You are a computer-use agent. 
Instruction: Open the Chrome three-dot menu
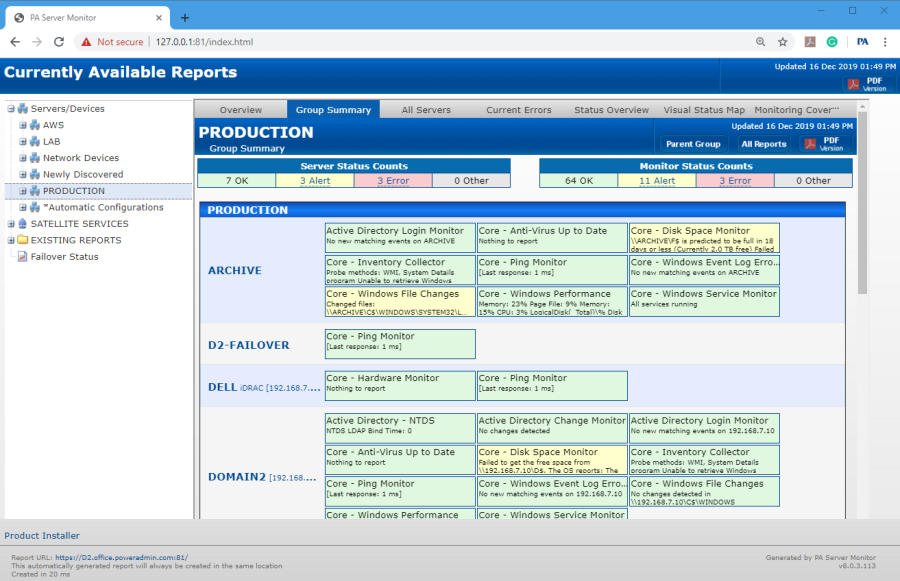885,42
